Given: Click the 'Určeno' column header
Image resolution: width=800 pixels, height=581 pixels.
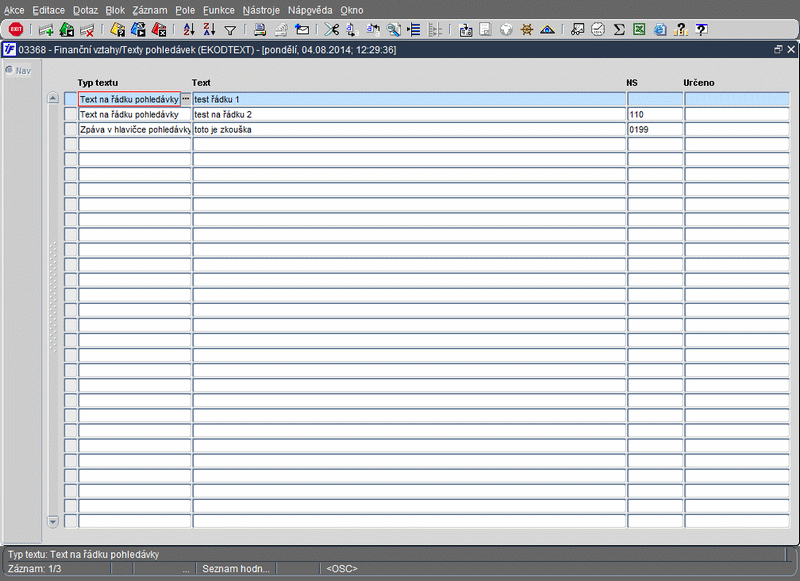Looking at the screenshot, I should click(698, 83).
